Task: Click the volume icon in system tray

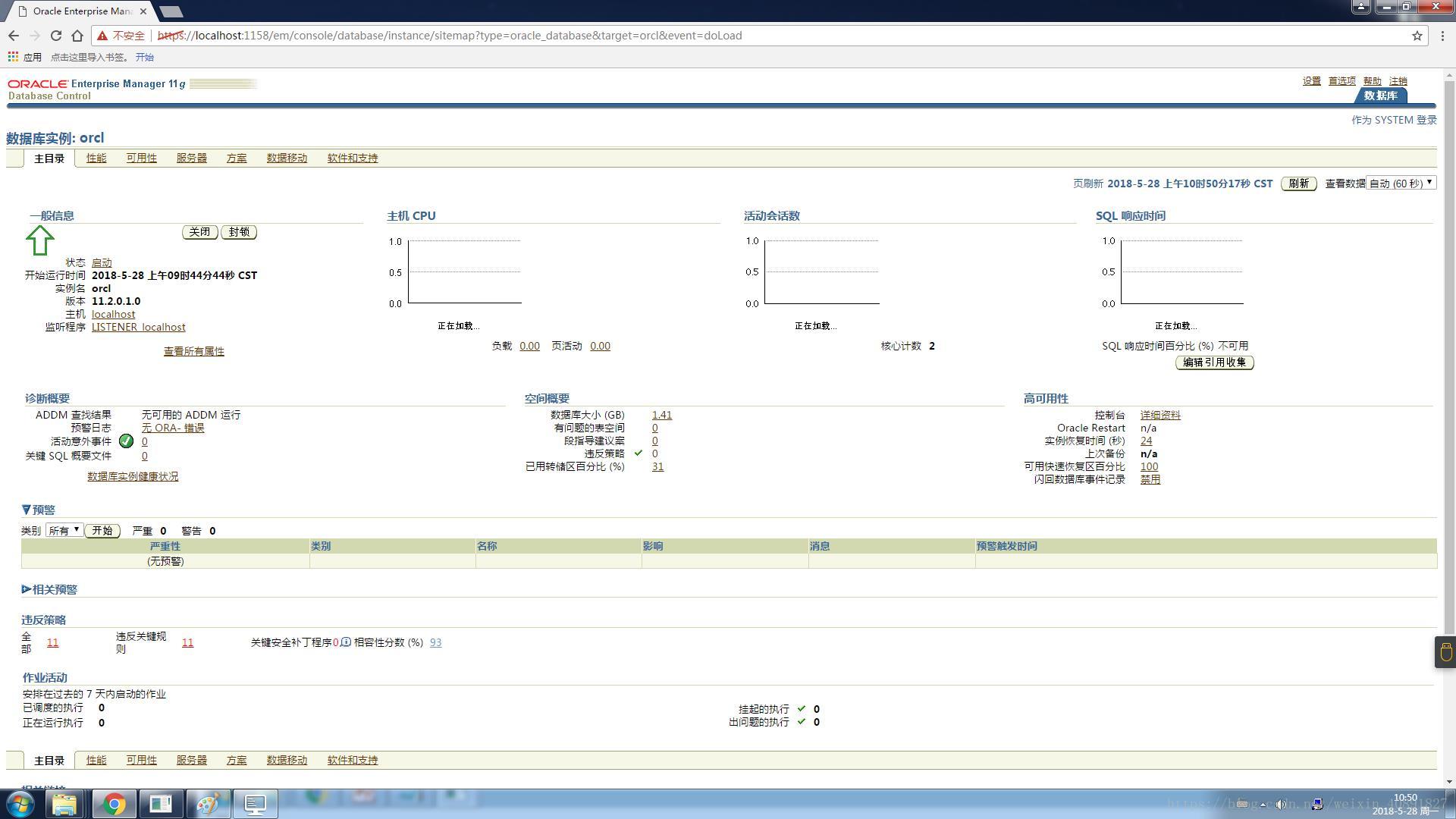Action: [1281, 804]
